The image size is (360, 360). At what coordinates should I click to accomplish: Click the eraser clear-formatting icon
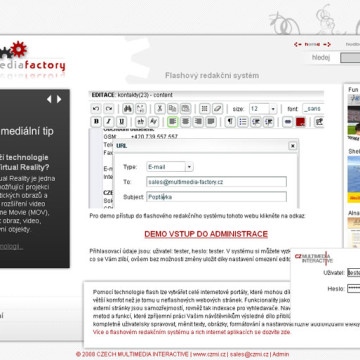(217, 109)
